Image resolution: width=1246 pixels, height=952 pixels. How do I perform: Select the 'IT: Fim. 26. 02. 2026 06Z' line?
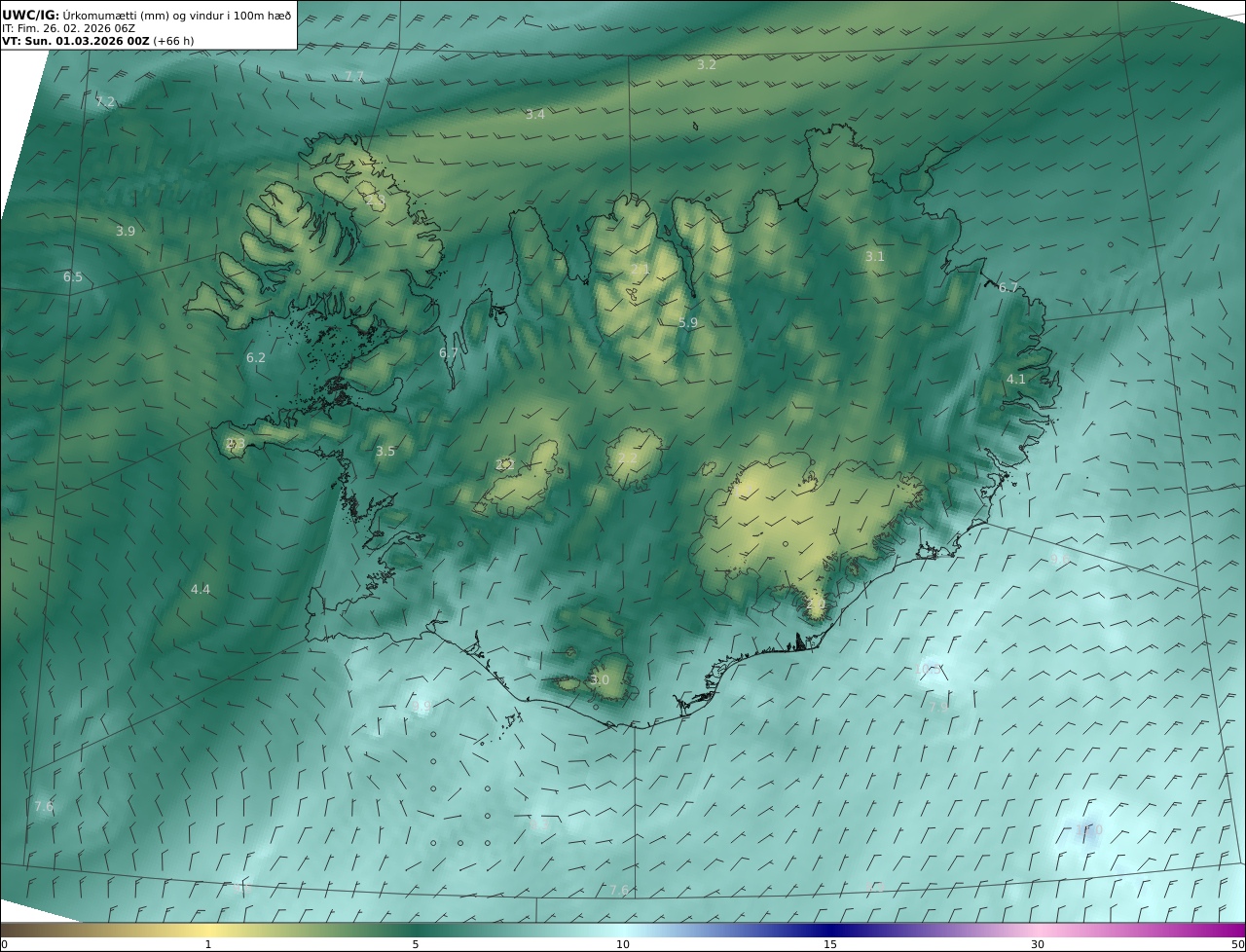(x=68, y=28)
